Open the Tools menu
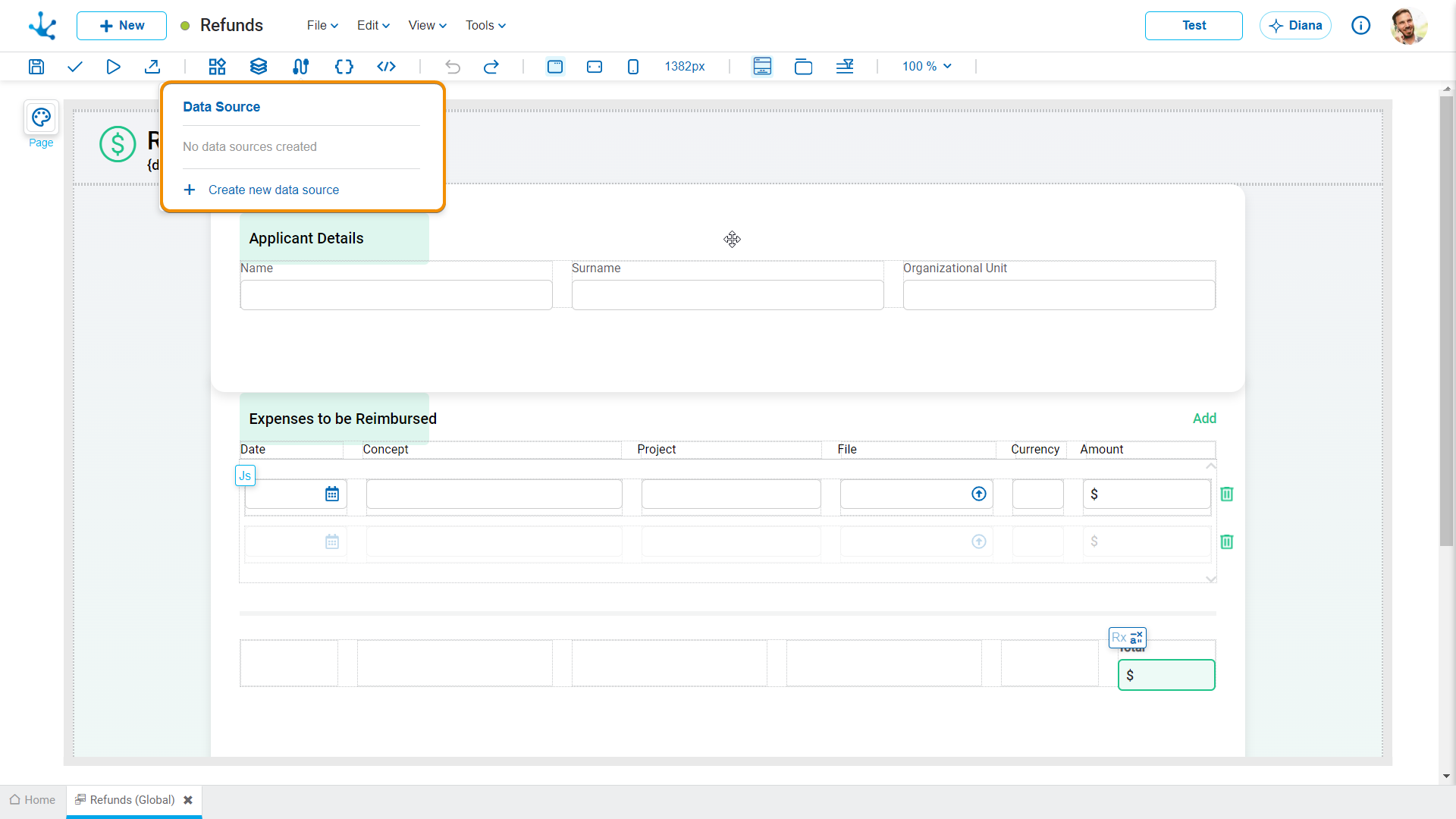Image resolution: width=1456 pixels, height=819 pixels. [485, 26]
